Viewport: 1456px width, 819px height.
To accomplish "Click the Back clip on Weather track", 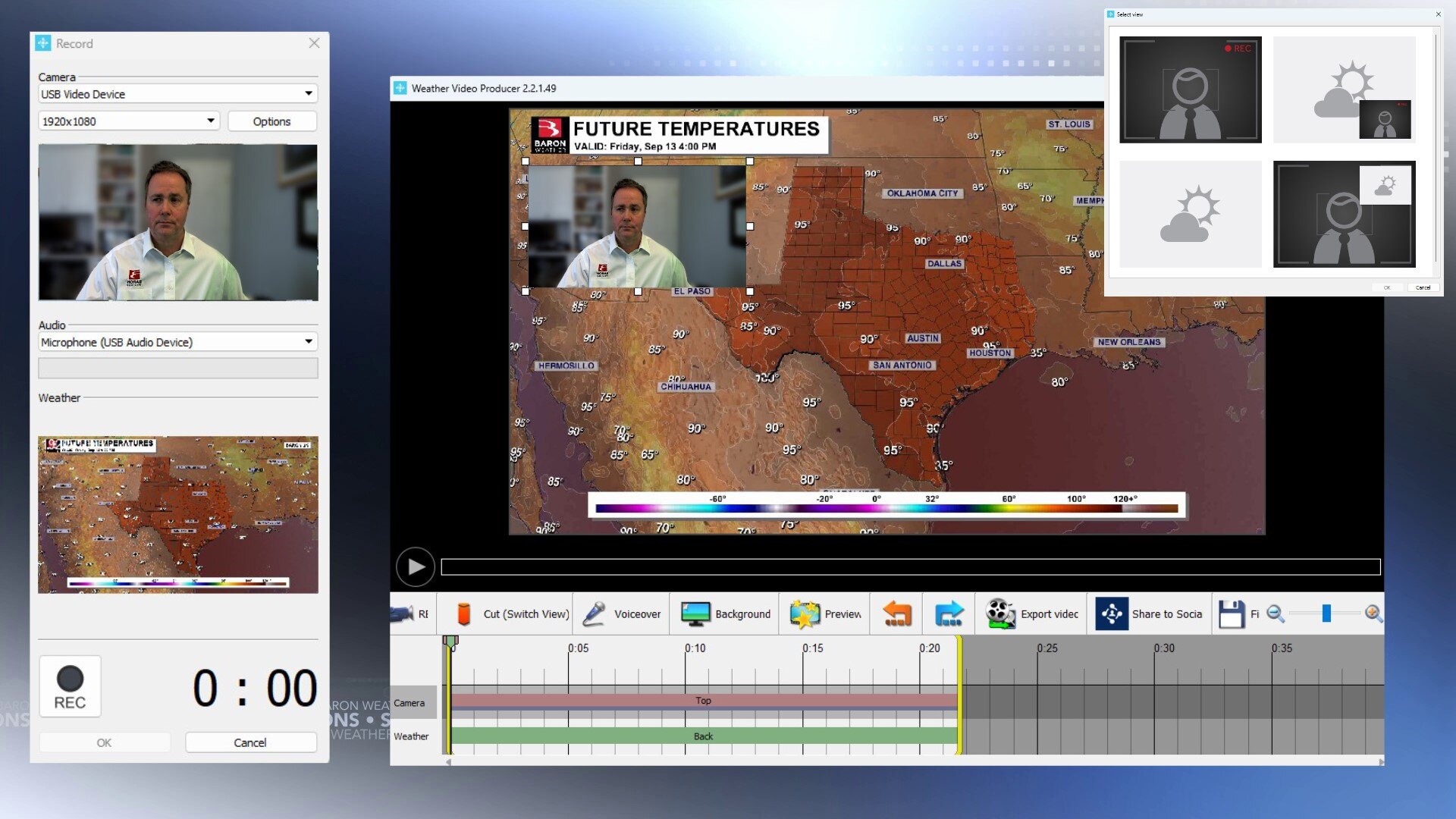I will pos(704,736).
